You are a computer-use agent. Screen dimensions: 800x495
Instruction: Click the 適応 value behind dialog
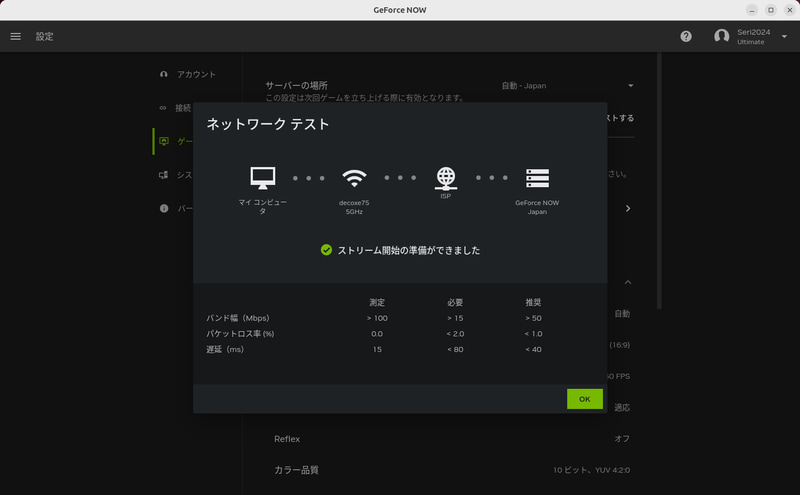(x=622, y=408)
